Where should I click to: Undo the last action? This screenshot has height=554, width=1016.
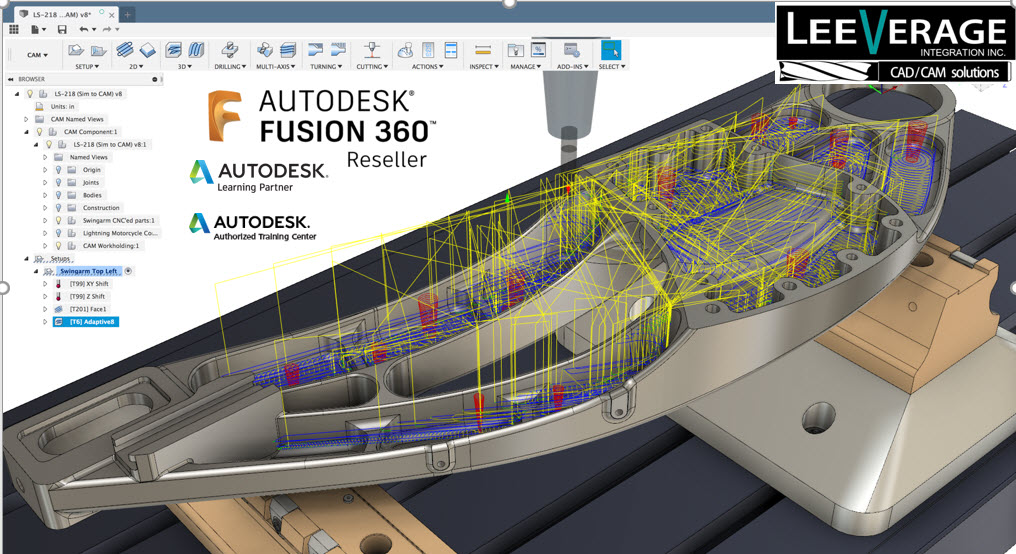(x=84, y=29)
